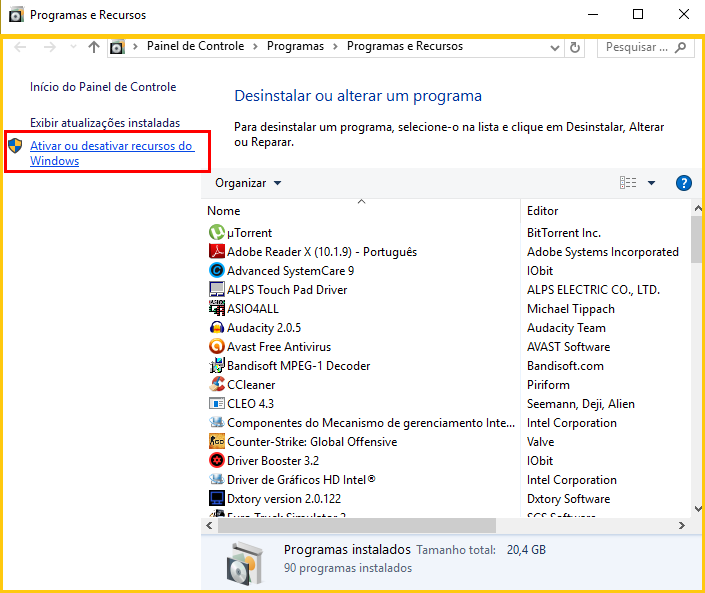This screenshot has width=705, height=593.
Task: Click the vertical scrollbar thumb
Action: tap(697, 239)
